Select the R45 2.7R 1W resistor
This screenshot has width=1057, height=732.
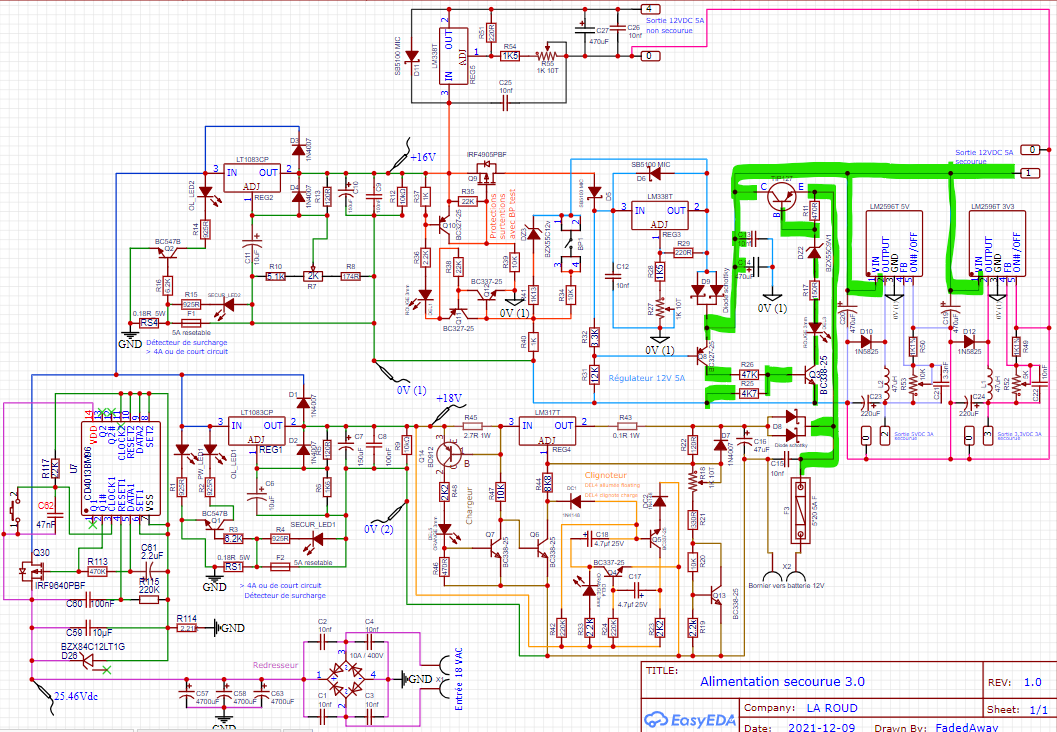point(471,426)
